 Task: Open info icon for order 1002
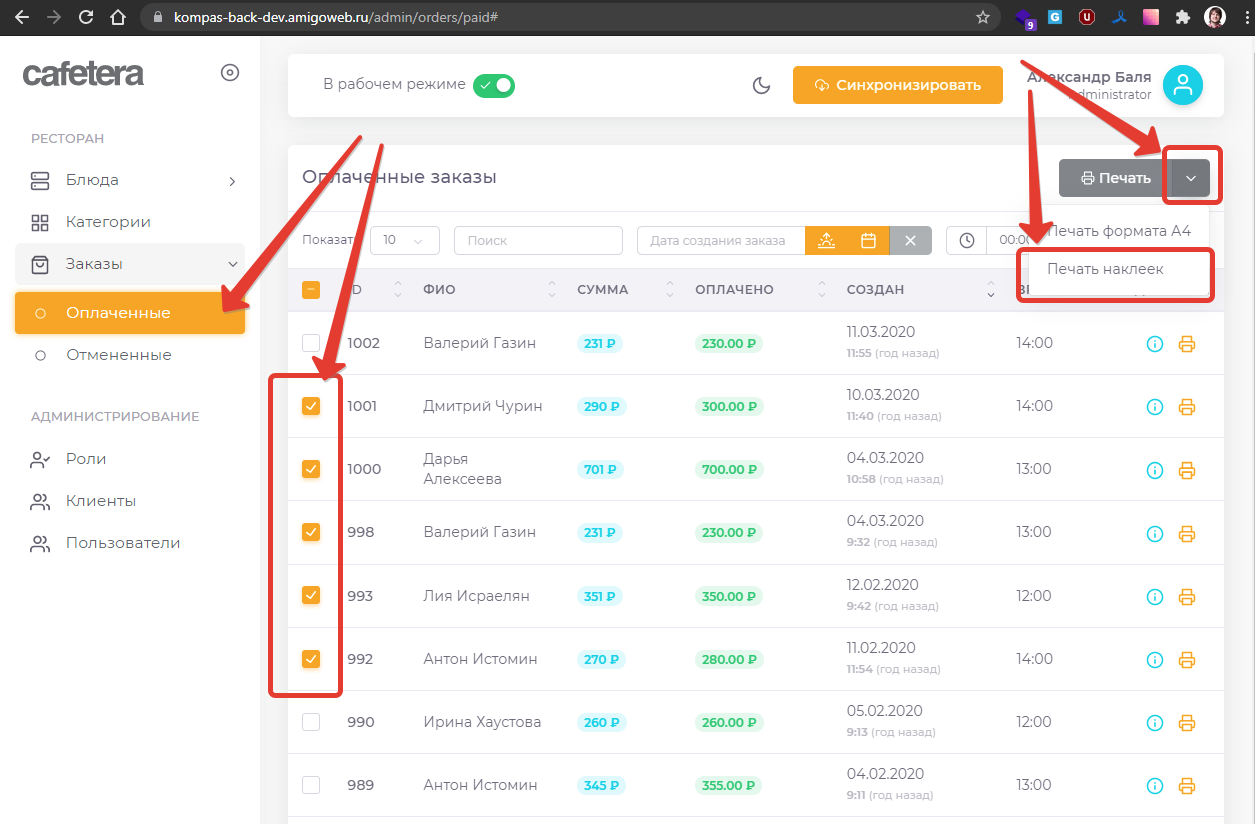[1155, 344]
